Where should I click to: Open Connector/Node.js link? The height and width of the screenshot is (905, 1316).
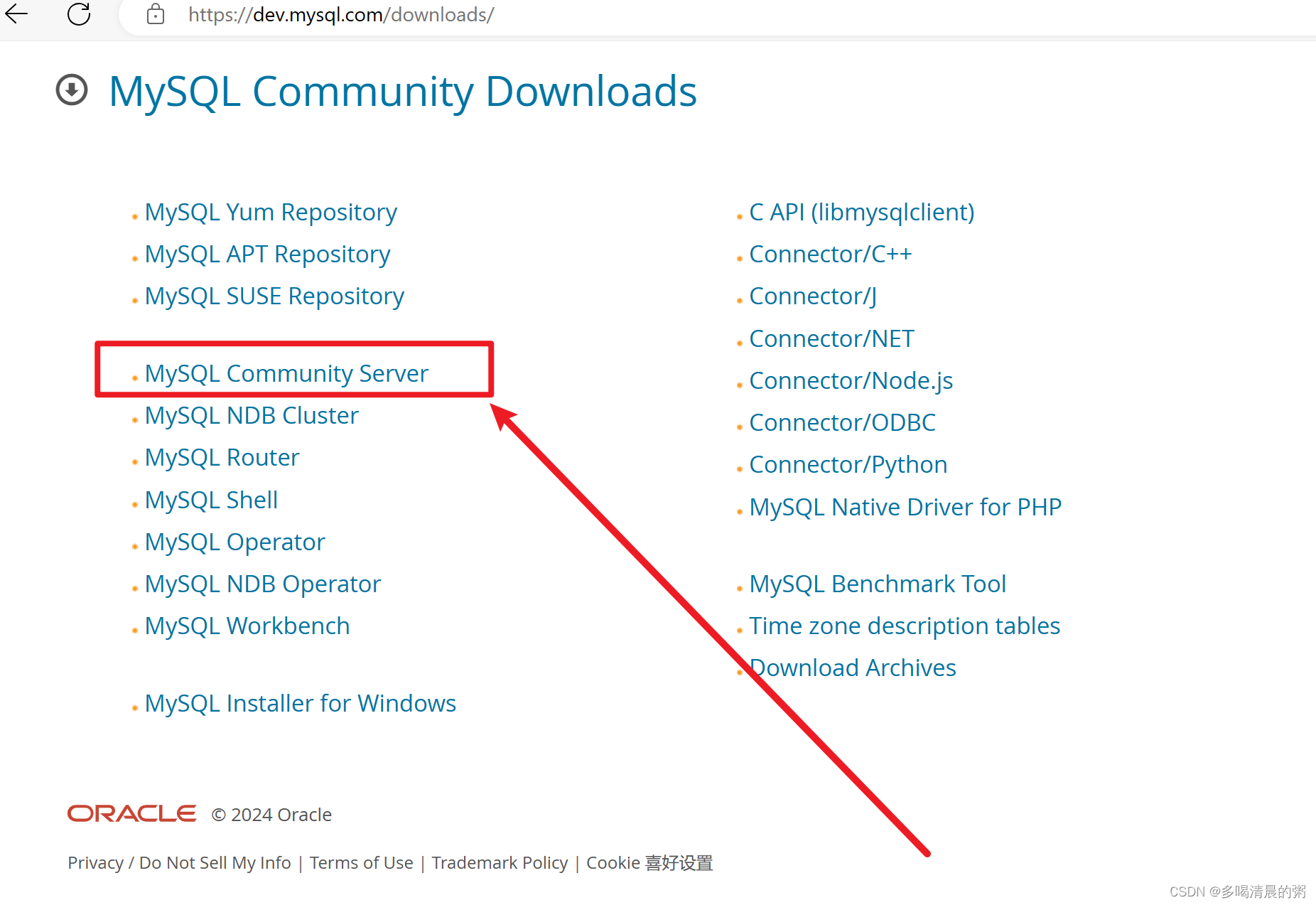pyautogui.click(x=851, y=381)
